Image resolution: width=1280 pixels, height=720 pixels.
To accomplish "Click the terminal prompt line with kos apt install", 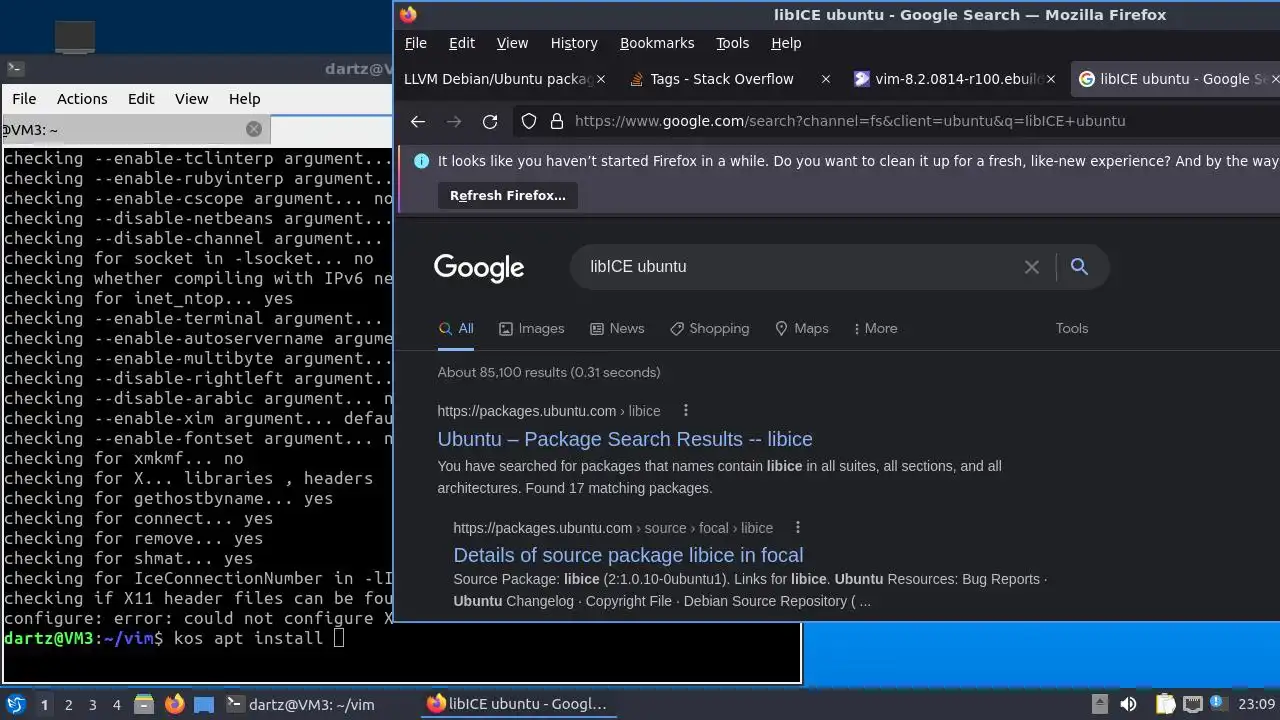I will pyautogui.click(x=174, y=638).
